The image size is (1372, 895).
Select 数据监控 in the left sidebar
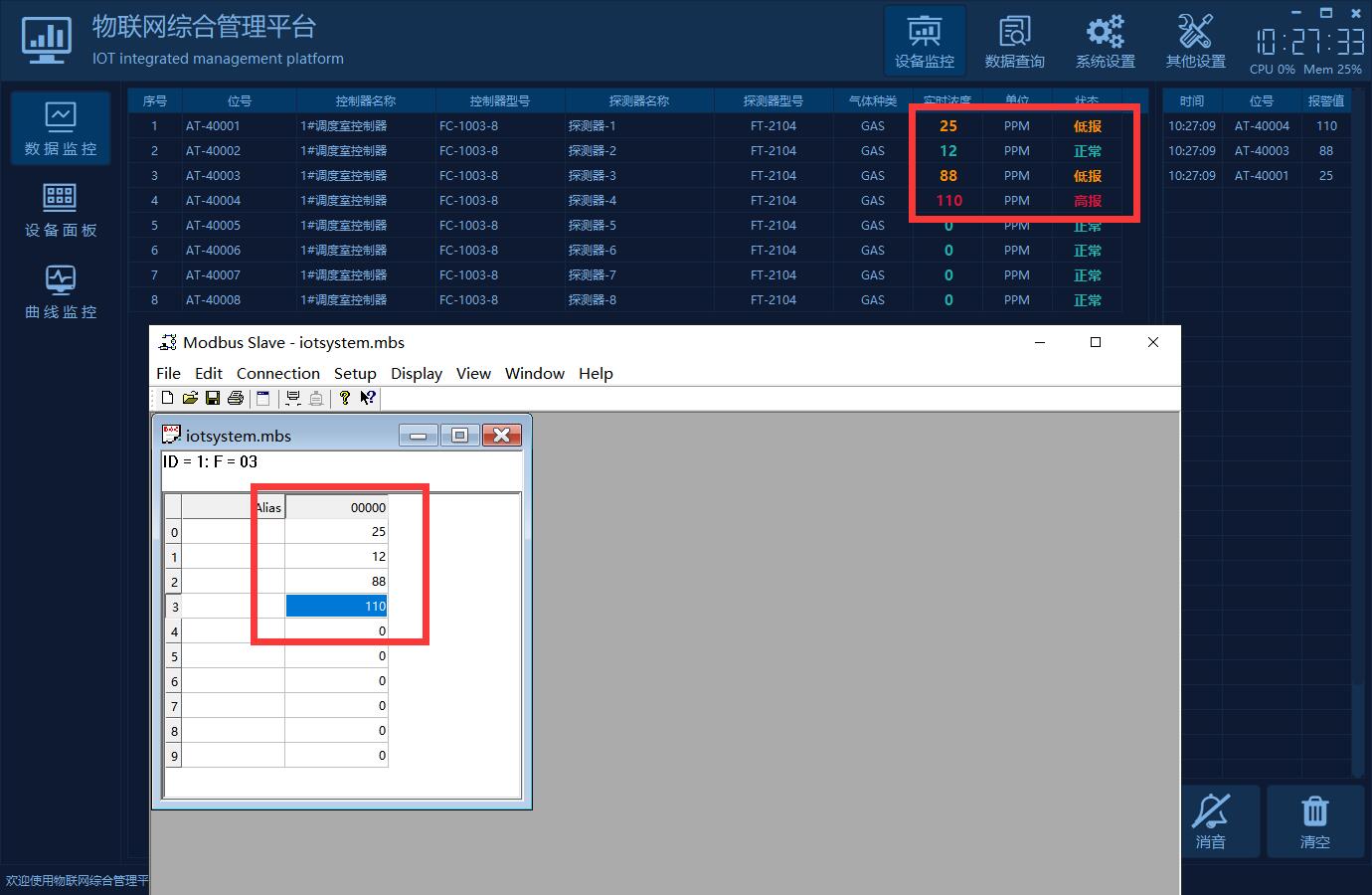pyautogui.click(x=61, y=127)
